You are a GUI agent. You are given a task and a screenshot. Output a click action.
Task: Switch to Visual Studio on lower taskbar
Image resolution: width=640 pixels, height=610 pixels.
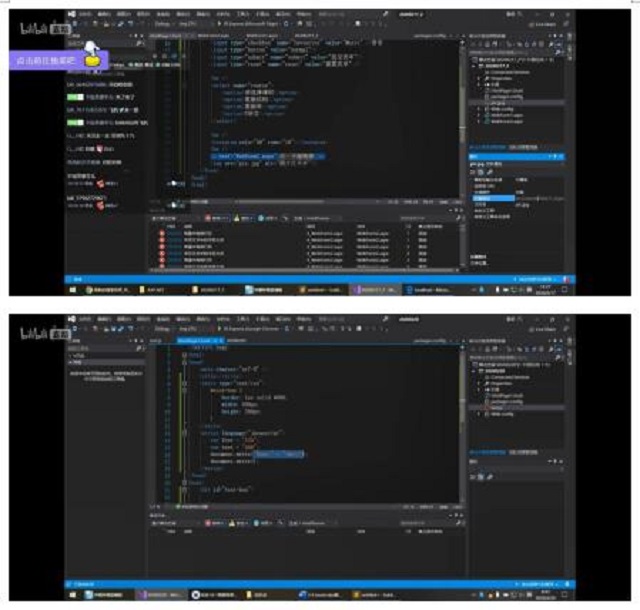click(x=160, y=594)
